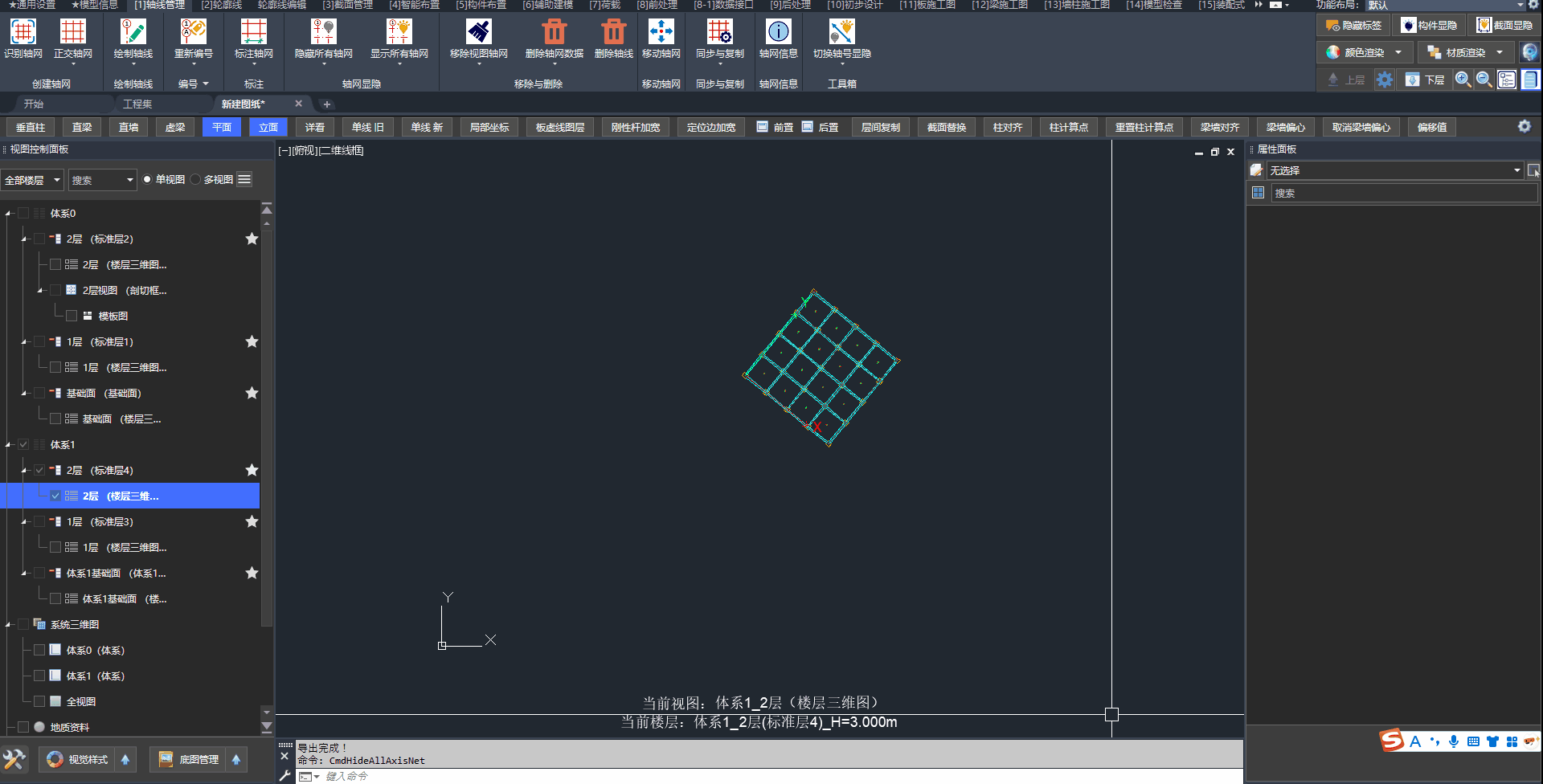Click the 删除轴线 trash icon
Viewport: 1543px width, 784px height.
pos(613,32)
